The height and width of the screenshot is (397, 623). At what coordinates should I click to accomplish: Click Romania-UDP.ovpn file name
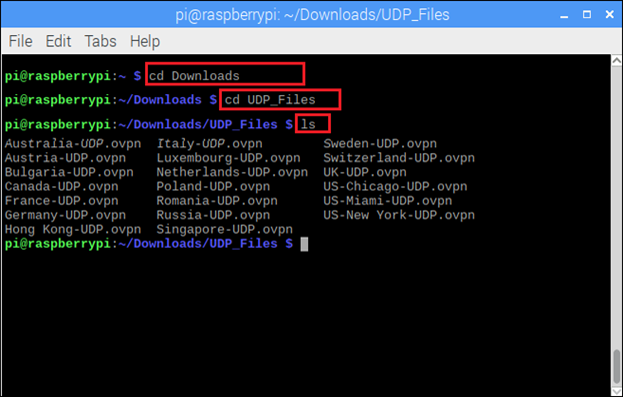217,201
